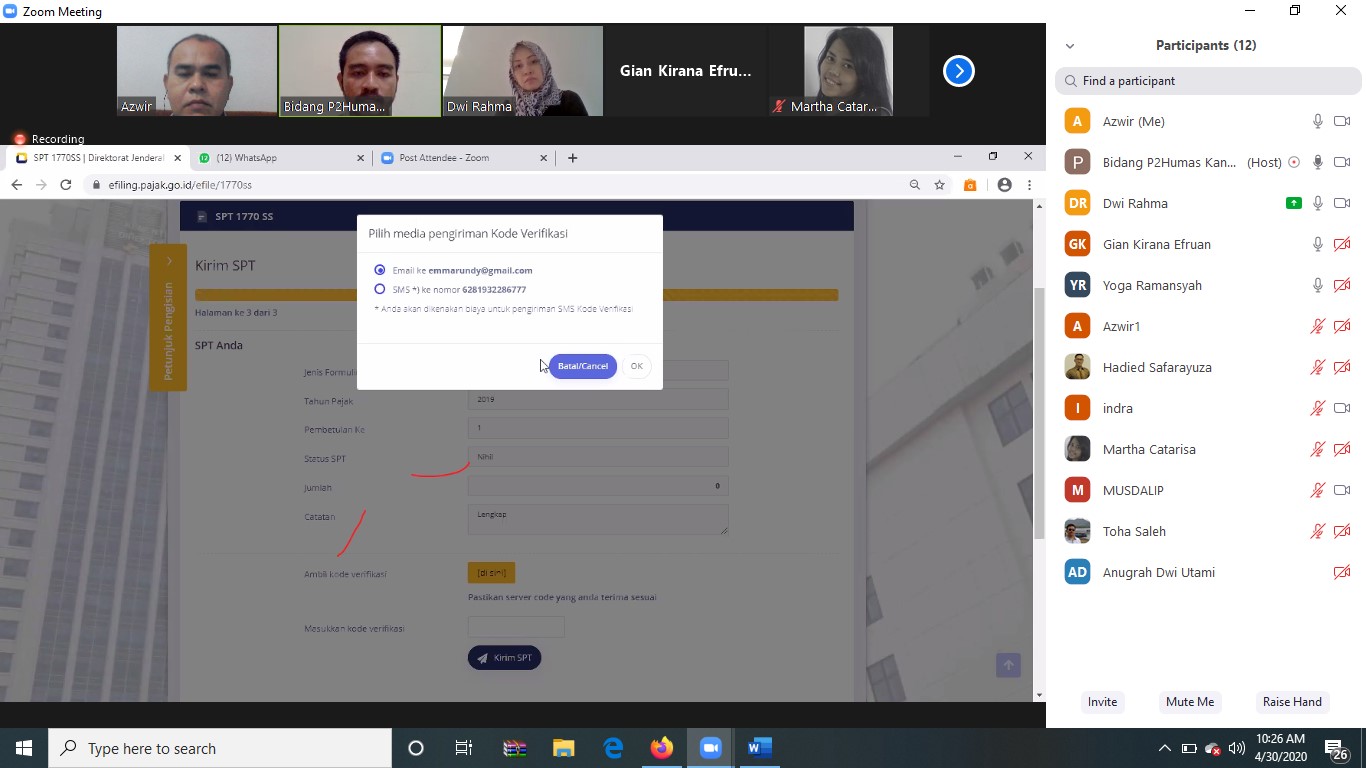Collapse the Participants panel chevron

[x=1070, y=46]
